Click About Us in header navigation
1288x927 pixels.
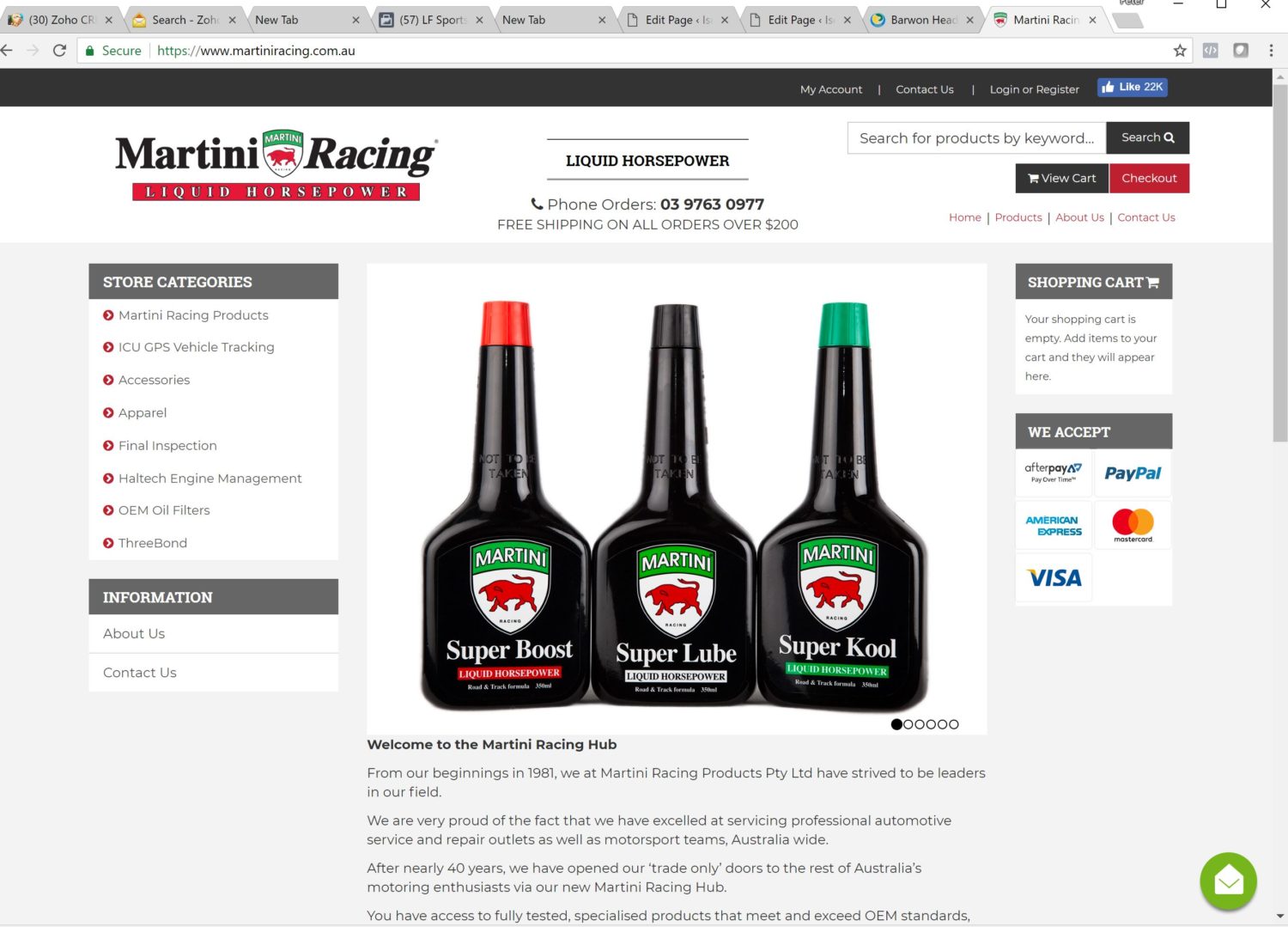(1079, 217)
